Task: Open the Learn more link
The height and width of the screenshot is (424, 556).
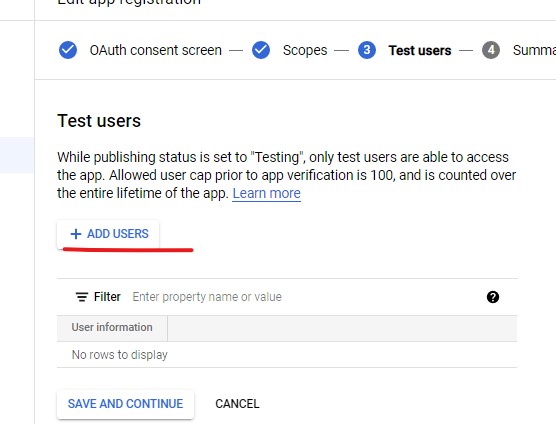Action: click(267, 194)
